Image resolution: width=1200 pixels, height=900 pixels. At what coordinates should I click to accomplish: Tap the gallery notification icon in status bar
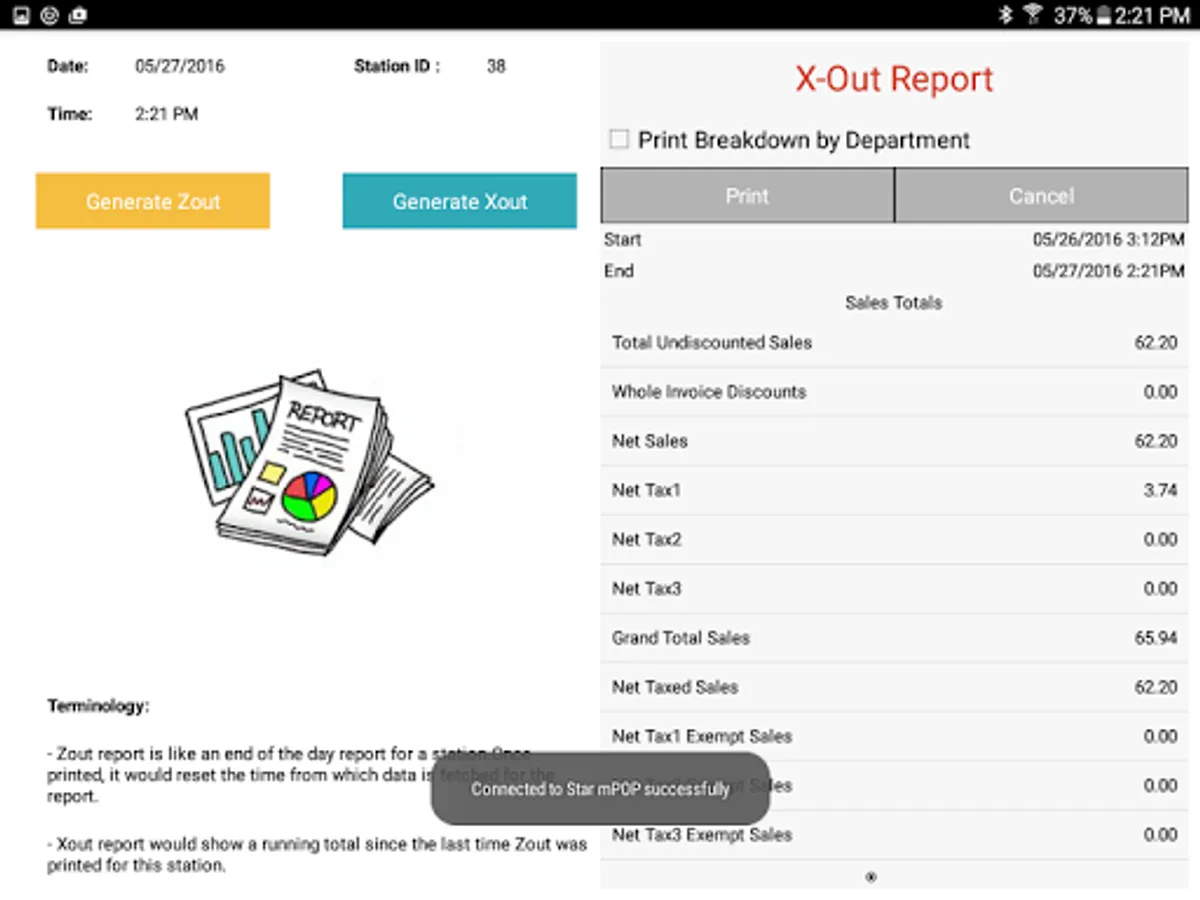(x=21, y=15)
